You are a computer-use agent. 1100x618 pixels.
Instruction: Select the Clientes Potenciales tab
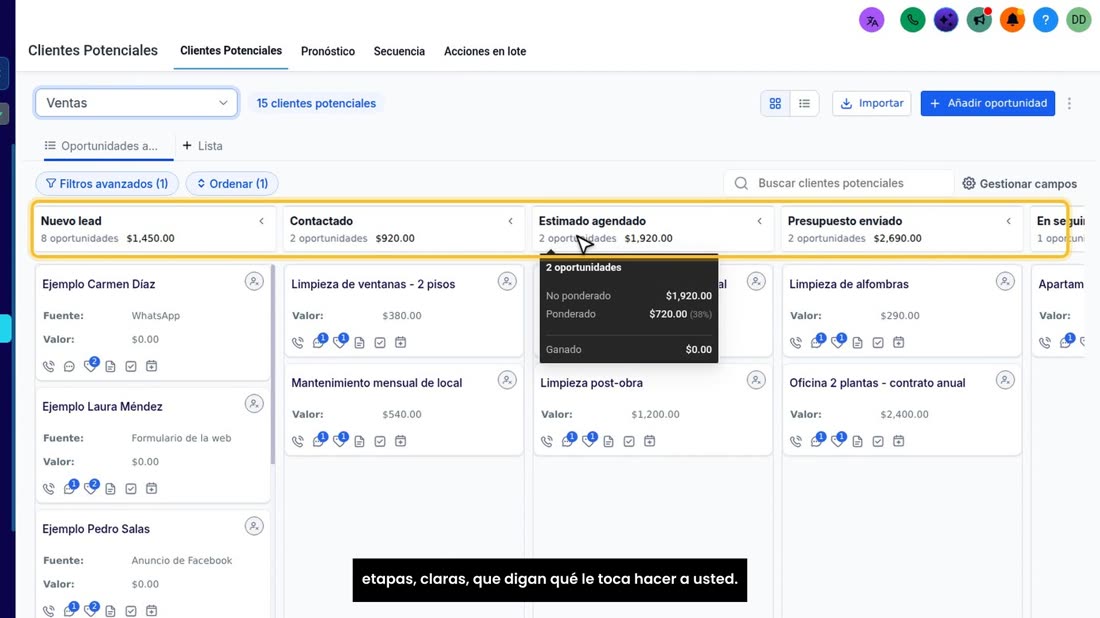(231, 51)
